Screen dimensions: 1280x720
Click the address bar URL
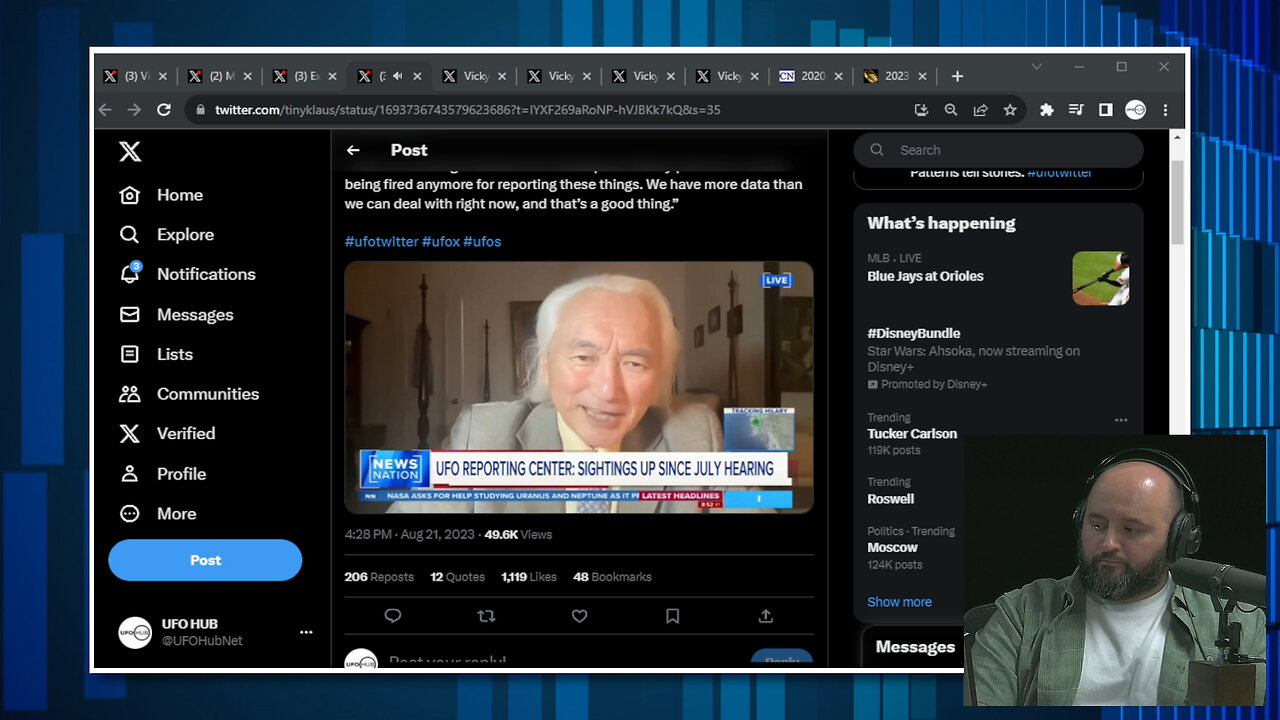tap(467, 110)
